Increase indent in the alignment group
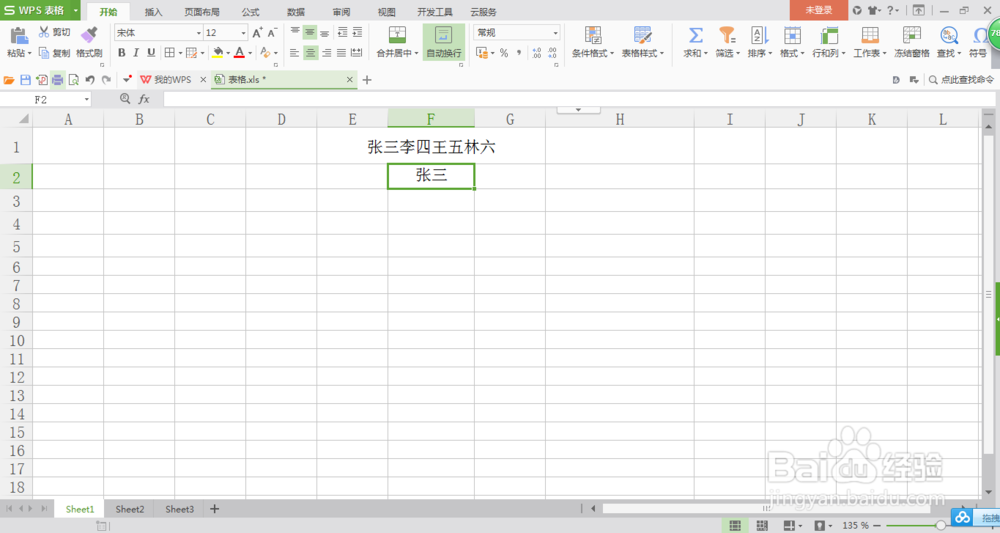The width and height of the screenshot is (1000, 533). pyautogui.click(x=357, y=32)
